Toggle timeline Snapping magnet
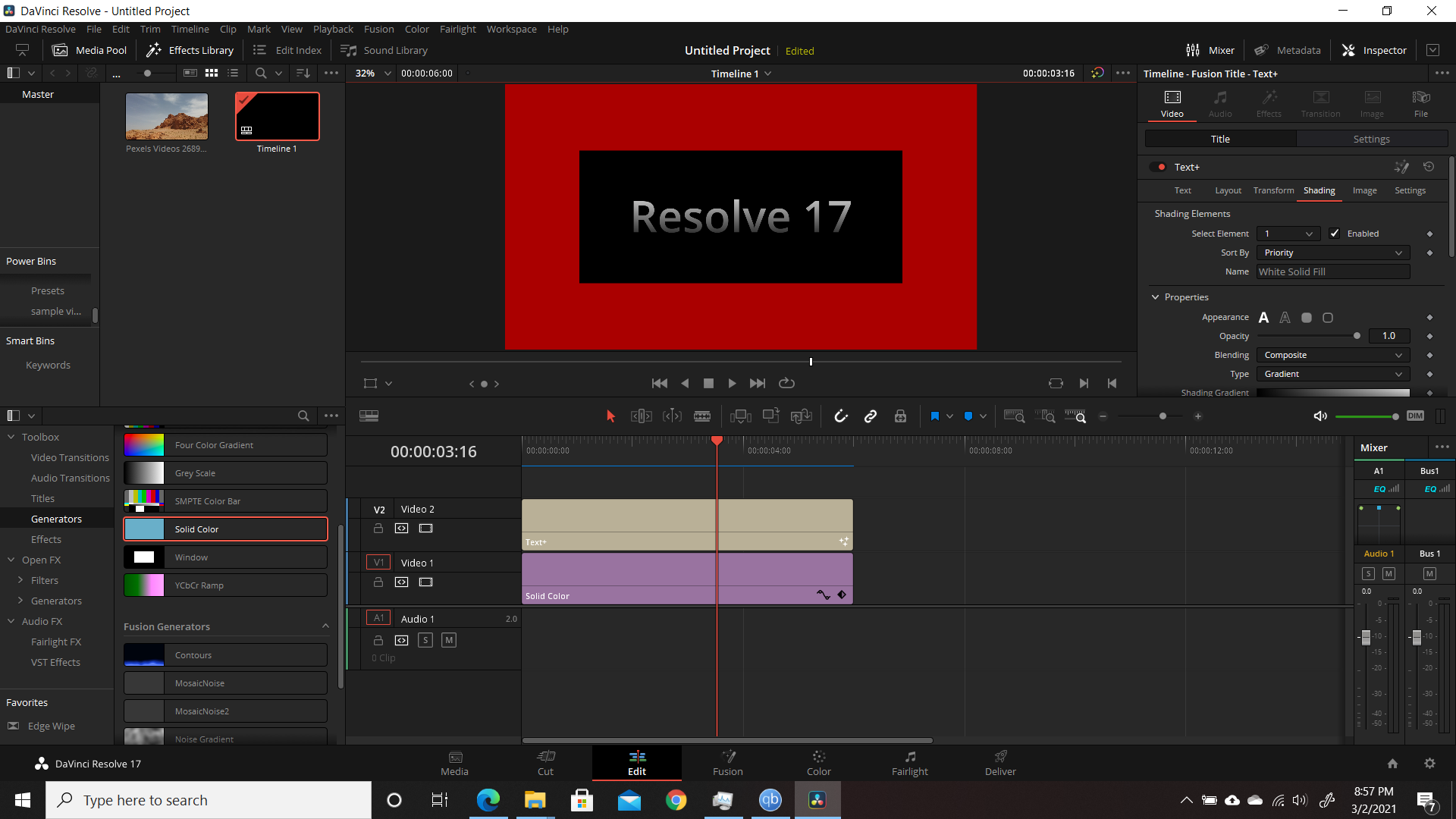The height and width of the screenshot is (819, 1456). [840, 416]
